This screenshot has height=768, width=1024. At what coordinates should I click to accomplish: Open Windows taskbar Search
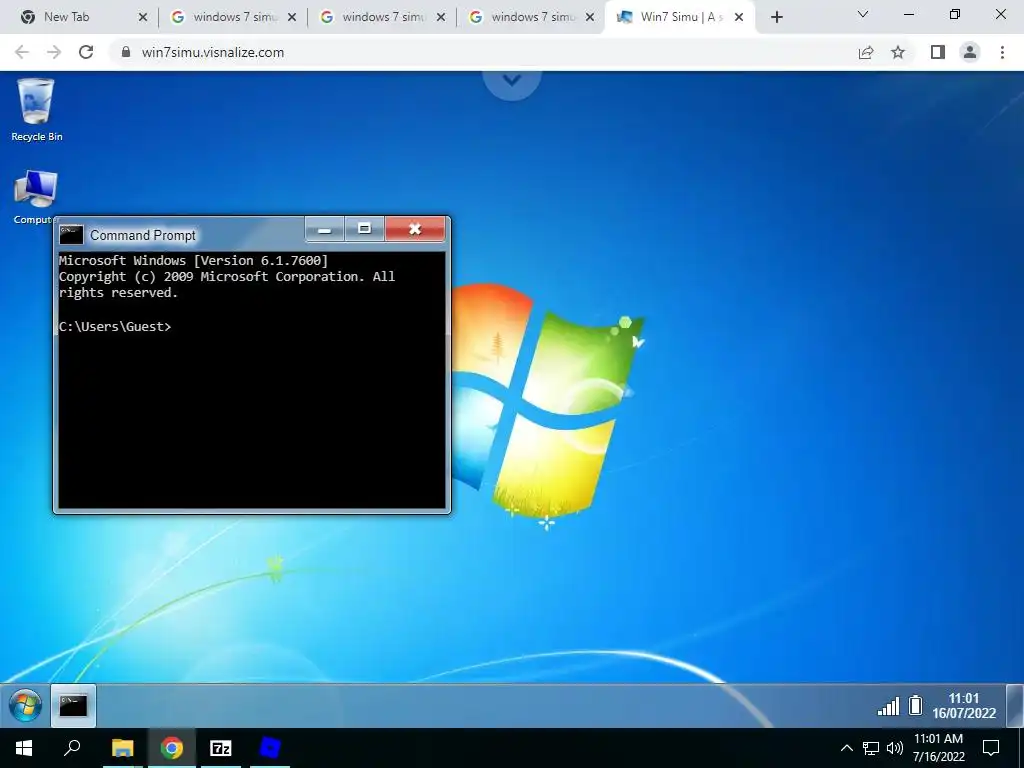coord(72,748)
